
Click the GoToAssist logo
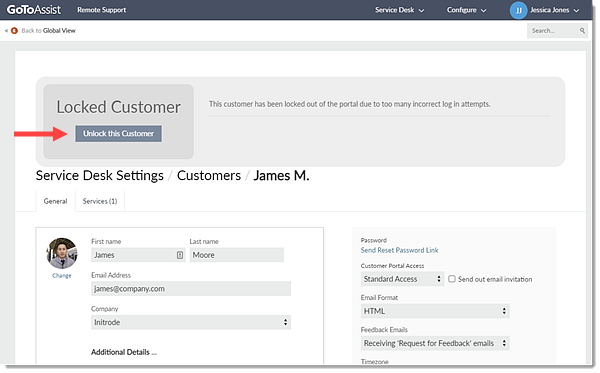tap(34, 10)
